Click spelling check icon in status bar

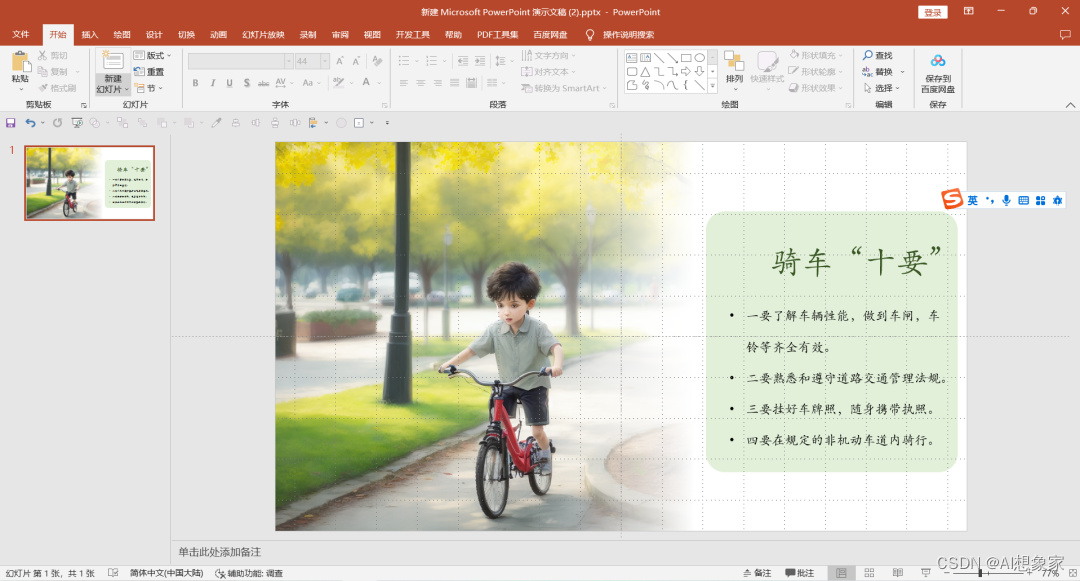(x=113, y=573)
